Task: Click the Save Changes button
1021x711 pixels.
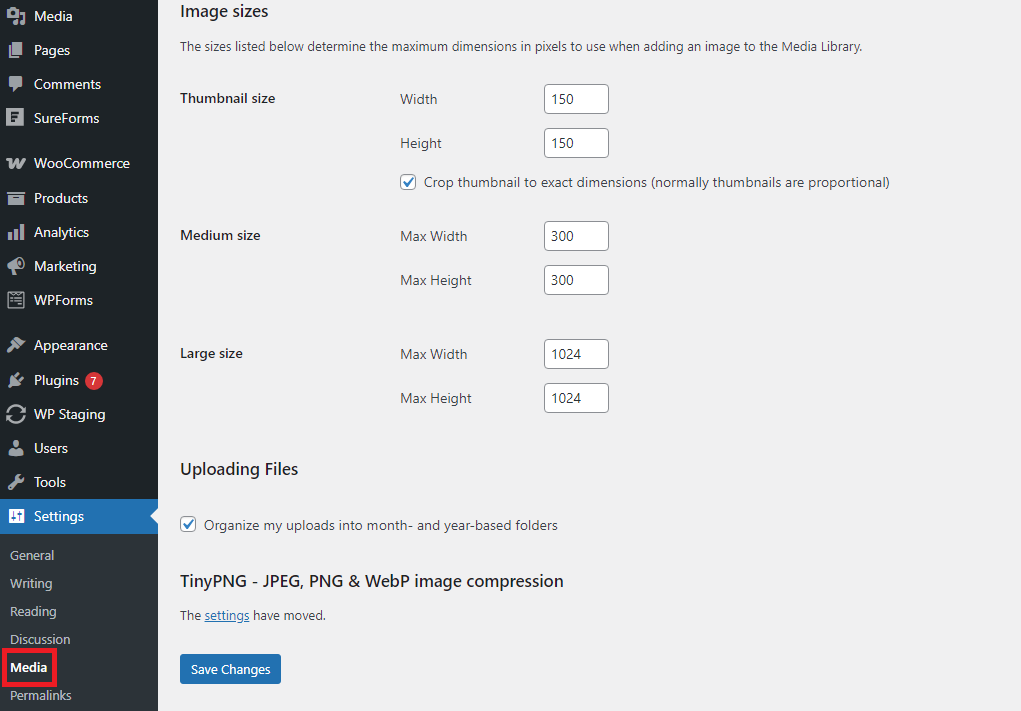Action: [x=230, y=669]
